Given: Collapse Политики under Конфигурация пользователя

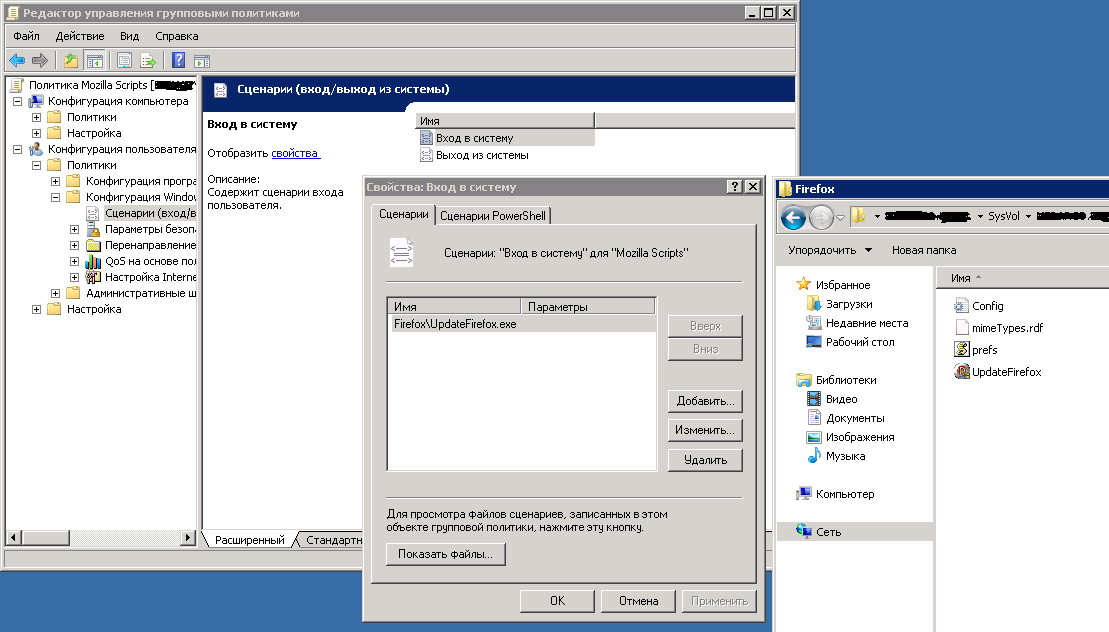Looking at the screenshot, I should tap(37, 165).
